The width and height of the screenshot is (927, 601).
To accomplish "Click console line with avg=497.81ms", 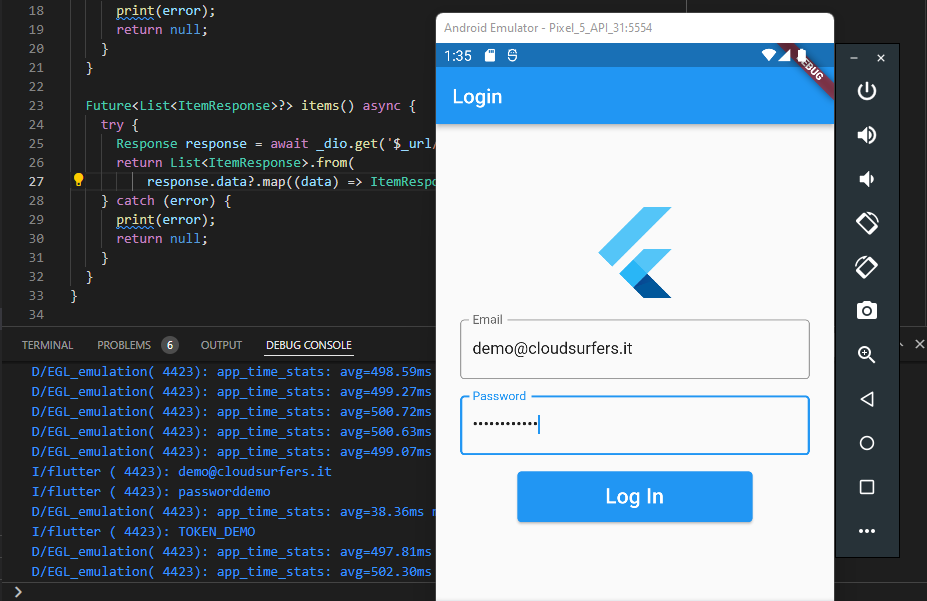I will [x=232, y=552].
